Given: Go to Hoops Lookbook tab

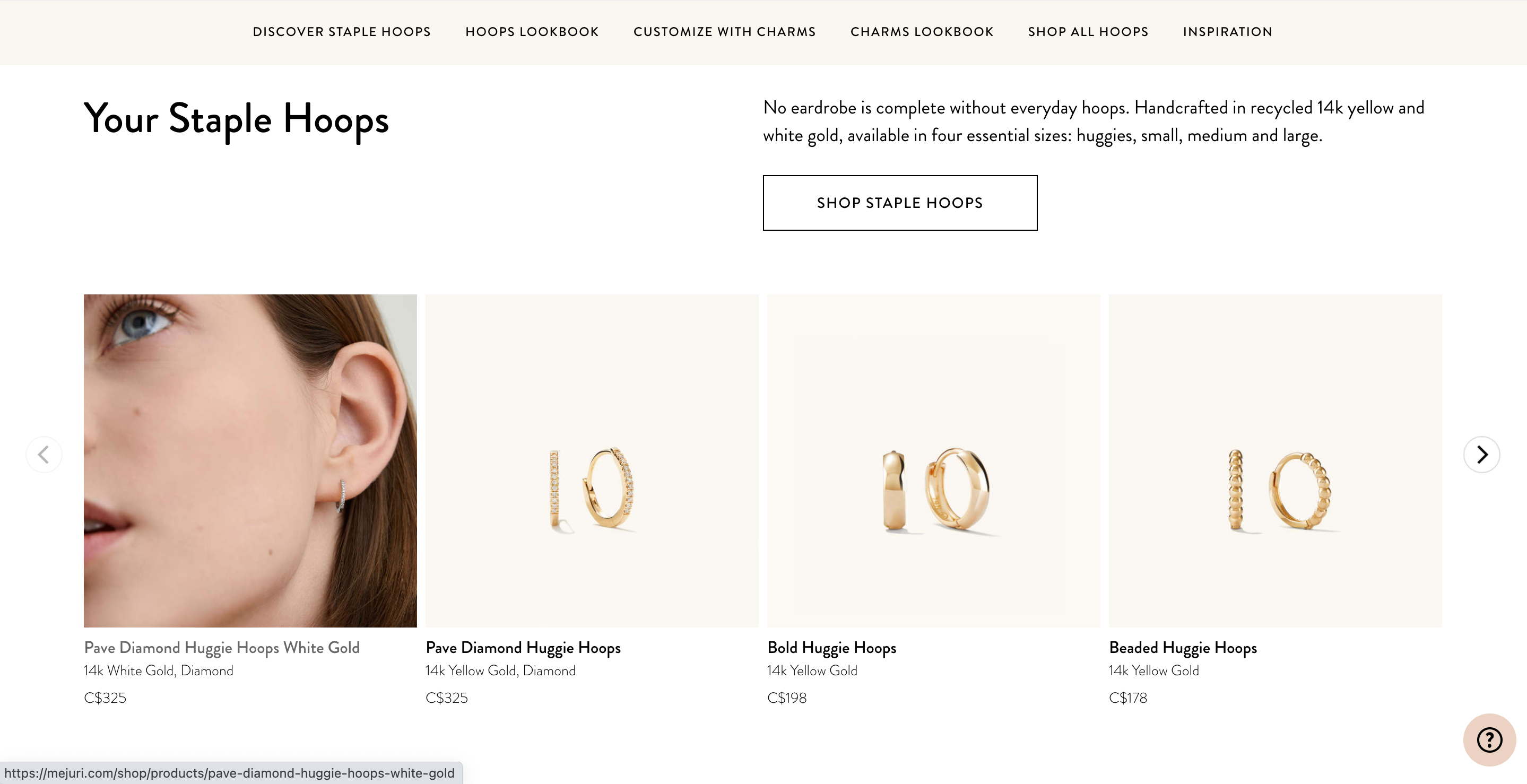Looking at the screenshot, I should 532,32.
